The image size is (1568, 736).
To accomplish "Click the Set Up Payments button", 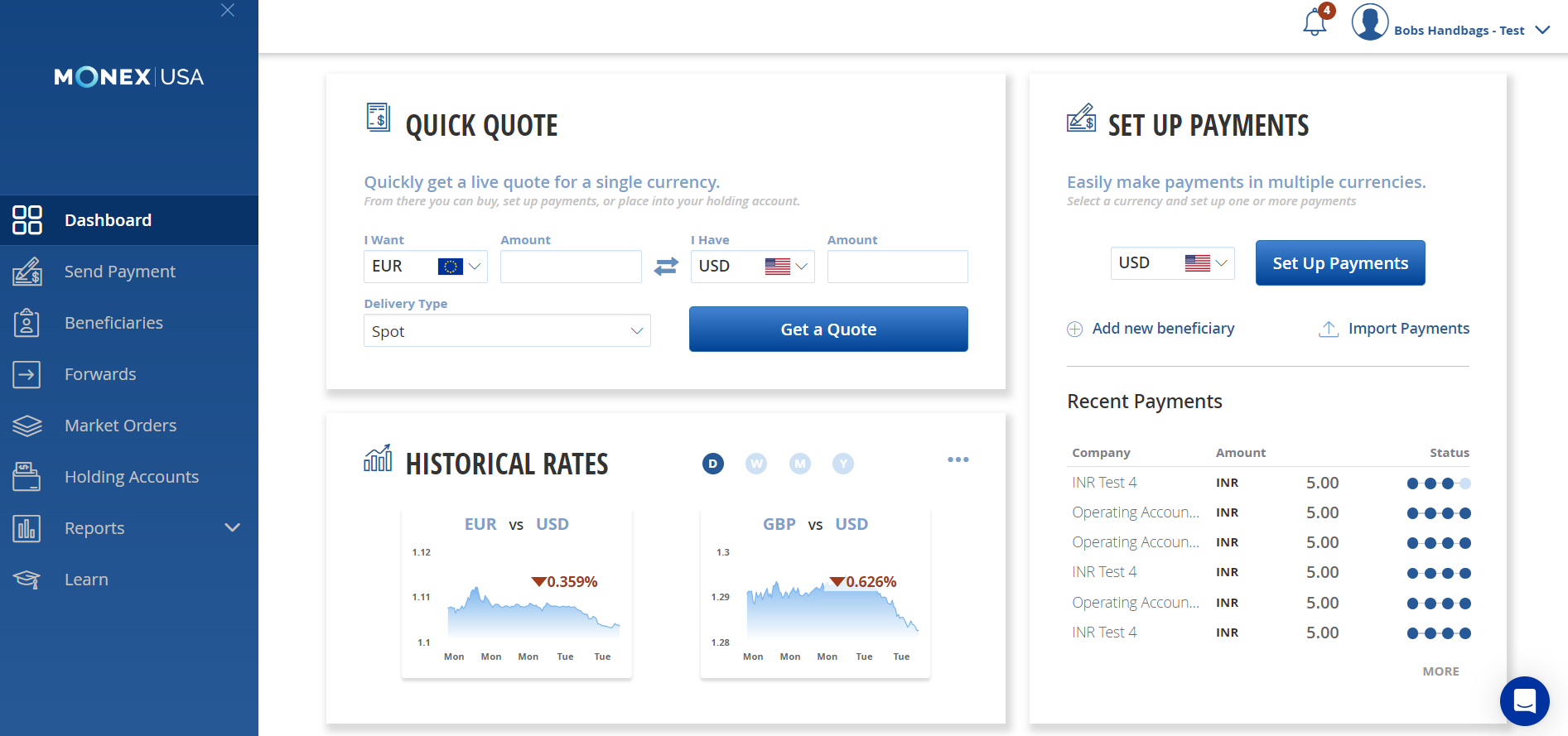I will (1340, 263).
